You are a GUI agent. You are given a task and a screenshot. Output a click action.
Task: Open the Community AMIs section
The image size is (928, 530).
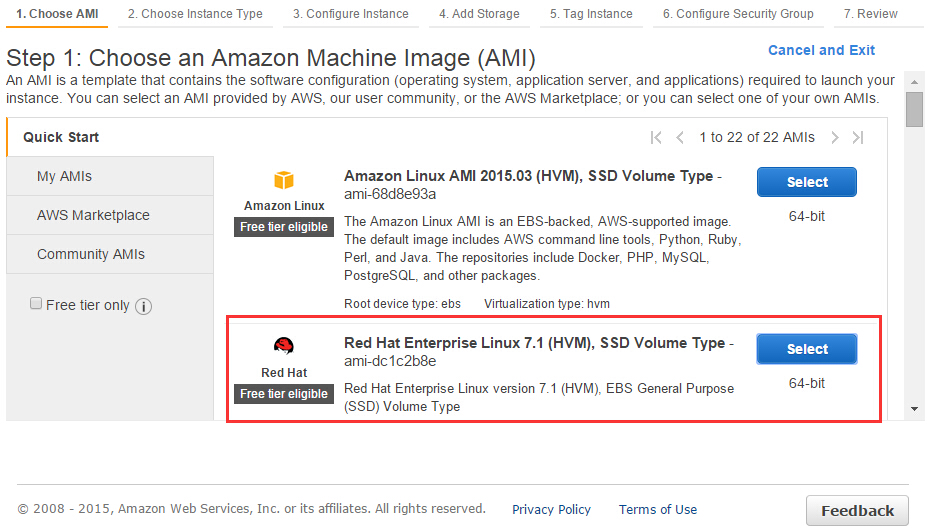[x=110, y=254]
